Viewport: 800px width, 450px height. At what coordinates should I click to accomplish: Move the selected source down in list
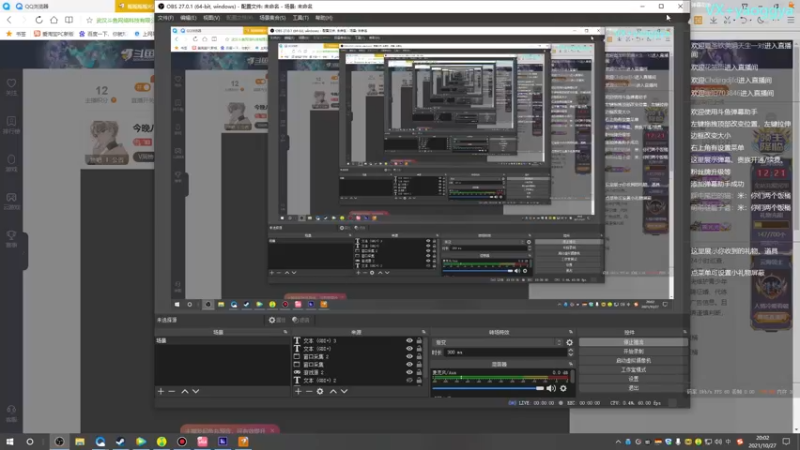pos(344,391)
